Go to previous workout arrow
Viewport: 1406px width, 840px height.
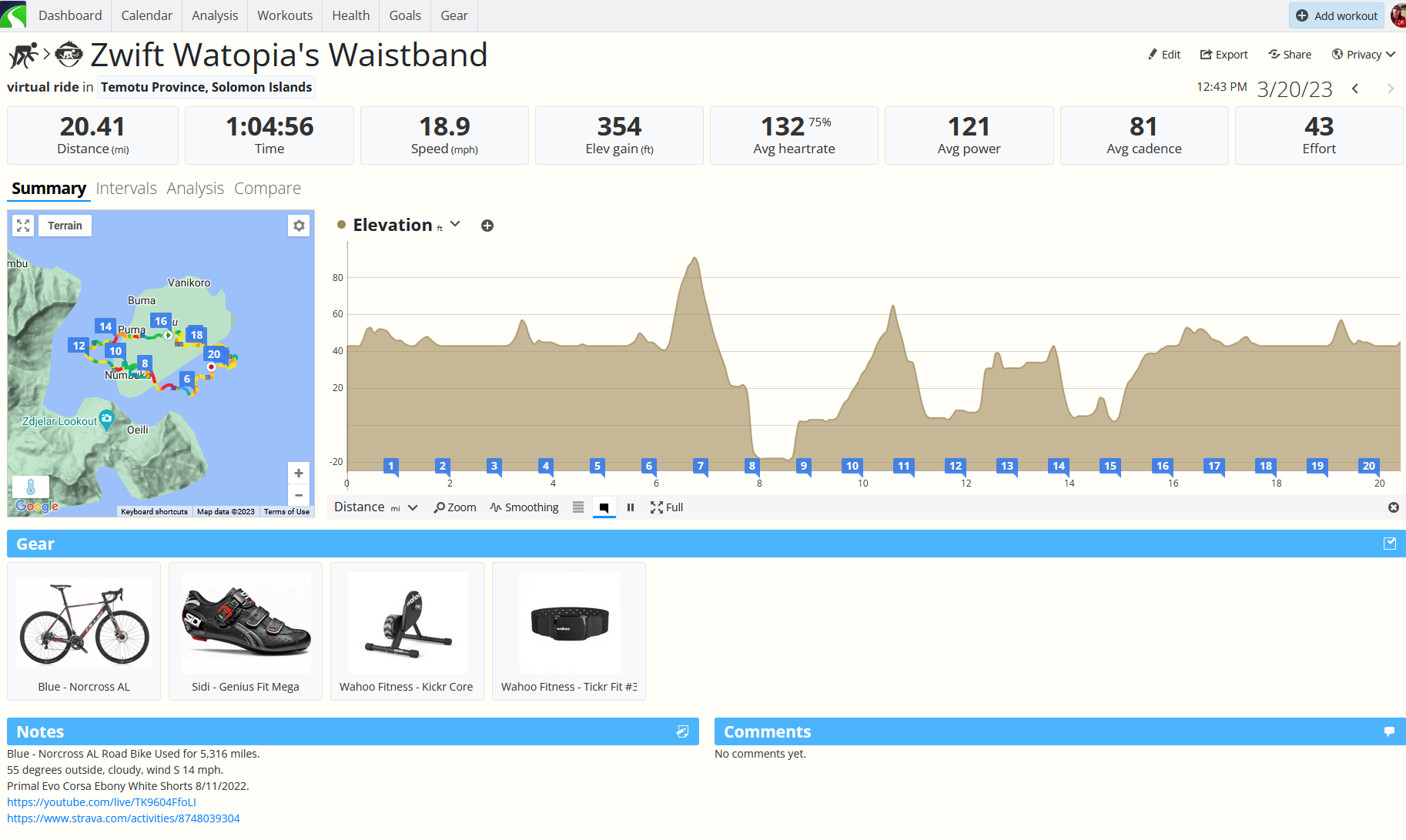click(1355, 89)
